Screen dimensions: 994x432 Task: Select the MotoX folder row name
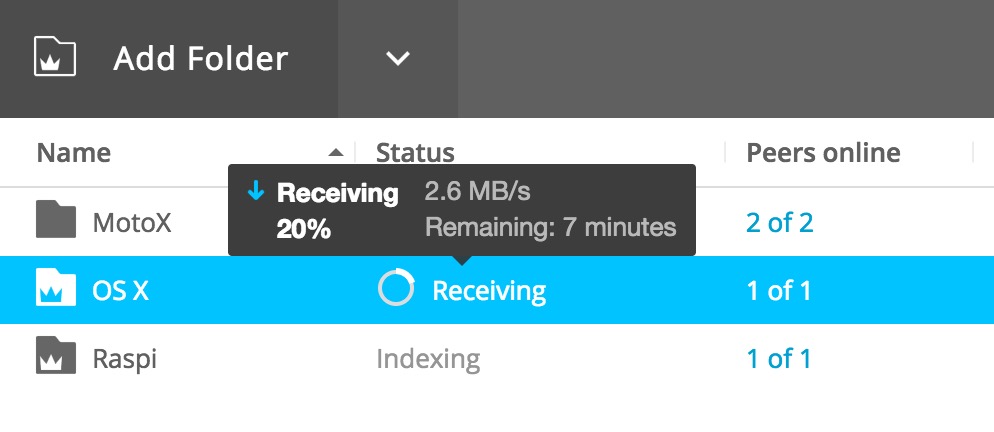(x=132, y=223)
